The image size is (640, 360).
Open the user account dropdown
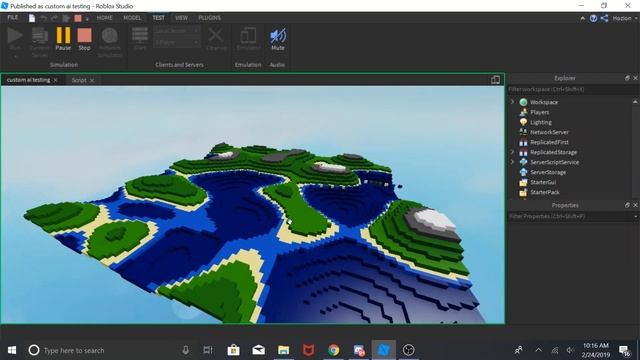pos(624,18)
